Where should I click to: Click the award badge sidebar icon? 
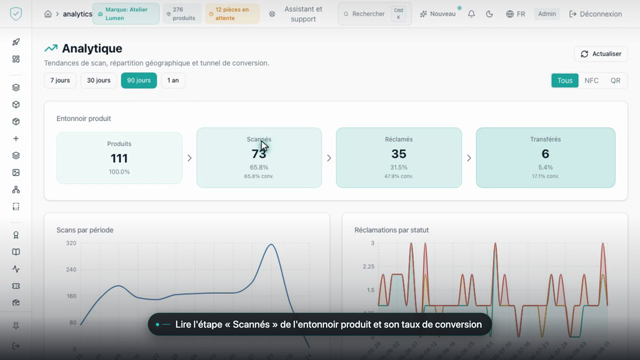(16, 235)
